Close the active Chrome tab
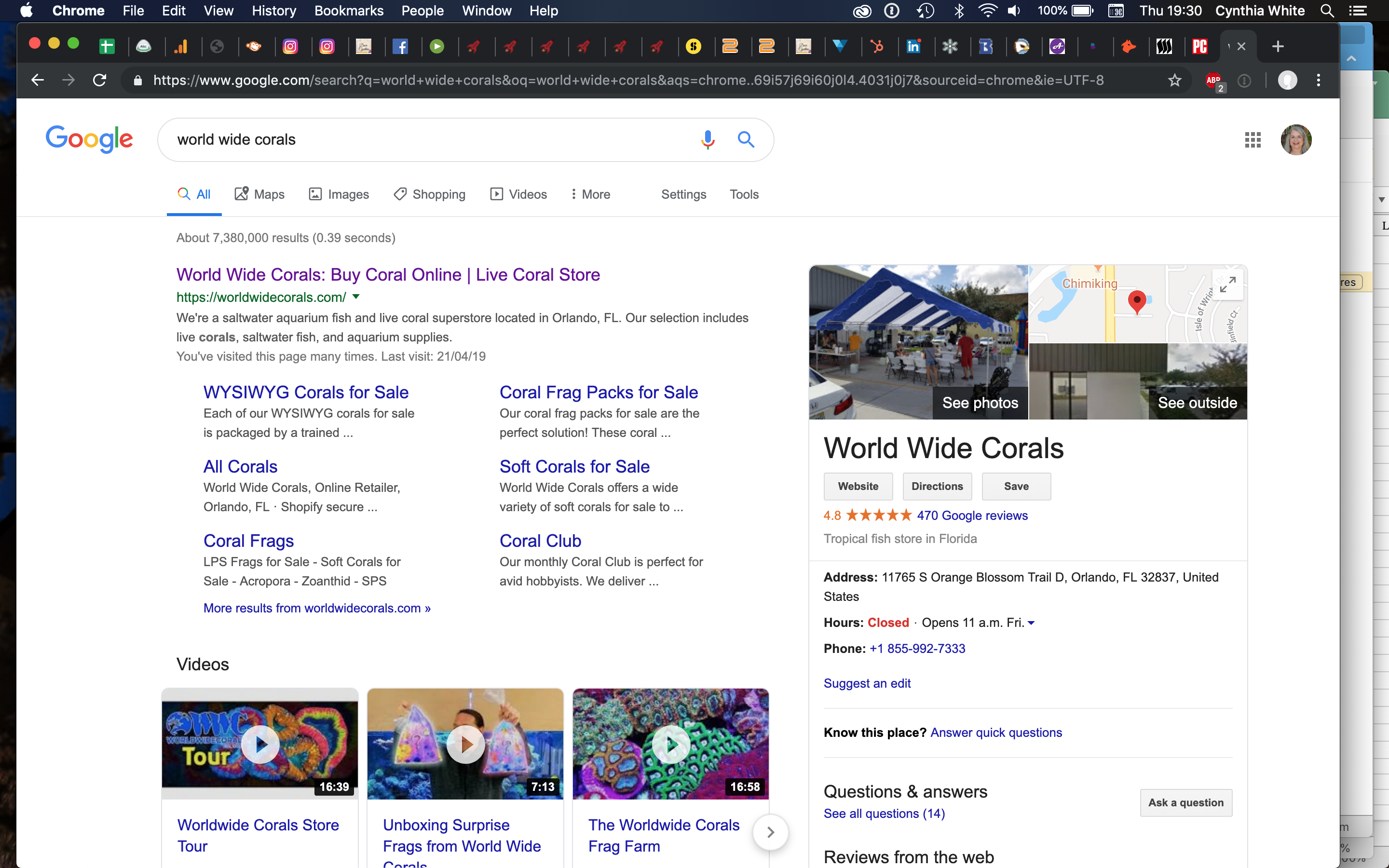Image resolution: width=1389 pixels, height=868 pixels. (1241, 46)
